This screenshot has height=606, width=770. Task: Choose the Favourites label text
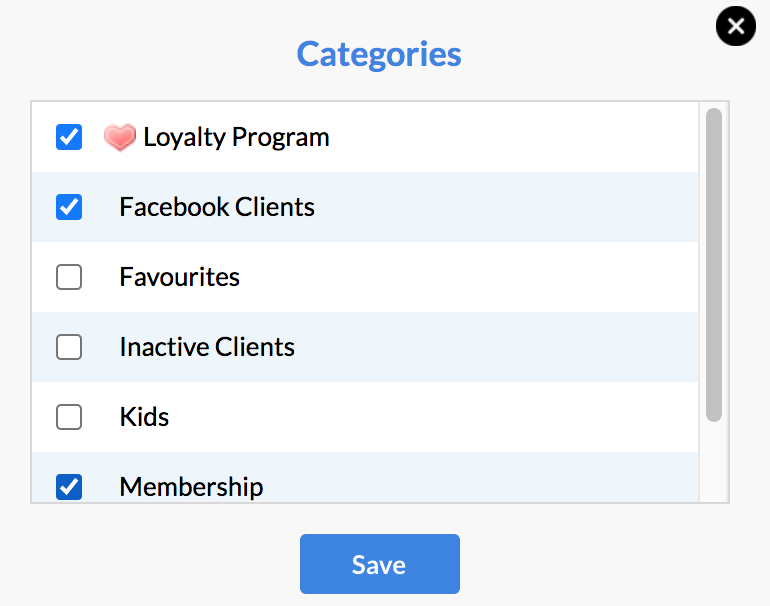tap(180, 277)
